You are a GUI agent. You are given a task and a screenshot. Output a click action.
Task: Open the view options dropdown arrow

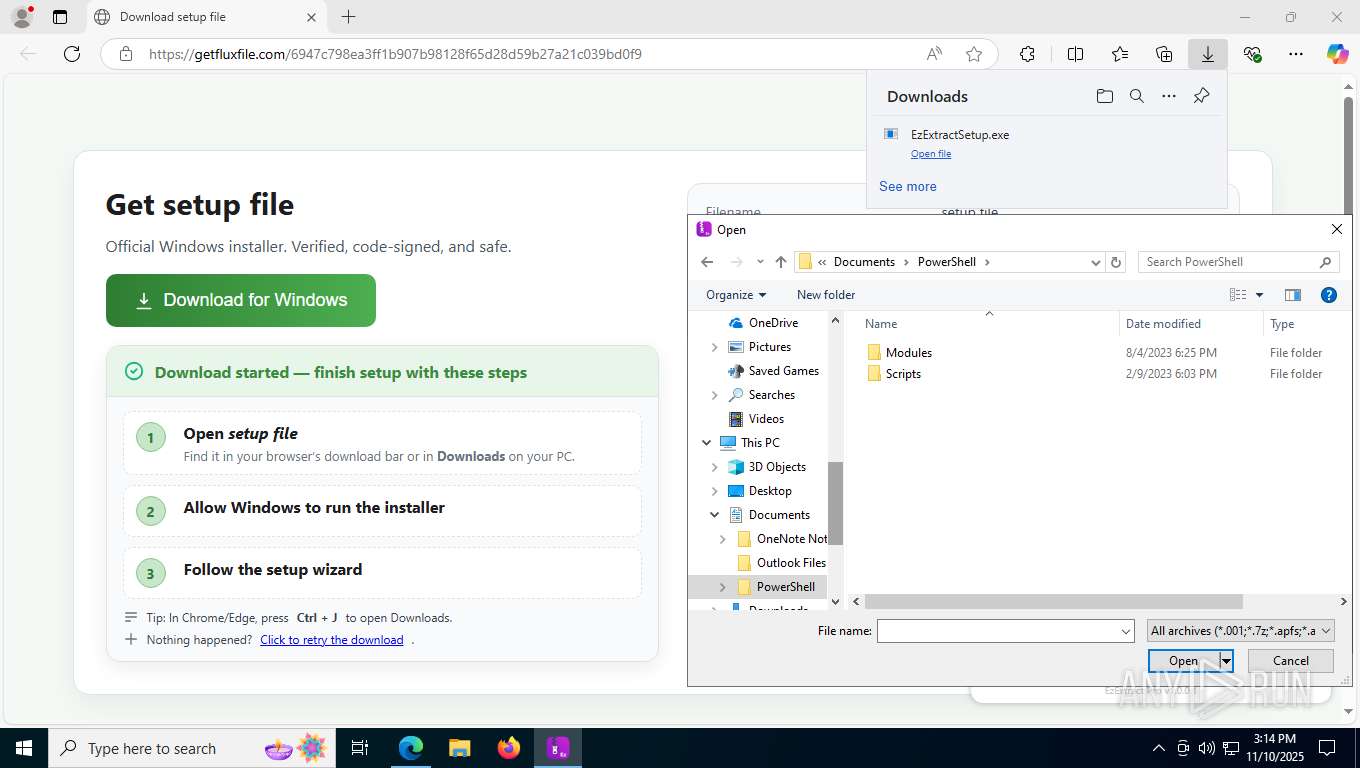1259,295
